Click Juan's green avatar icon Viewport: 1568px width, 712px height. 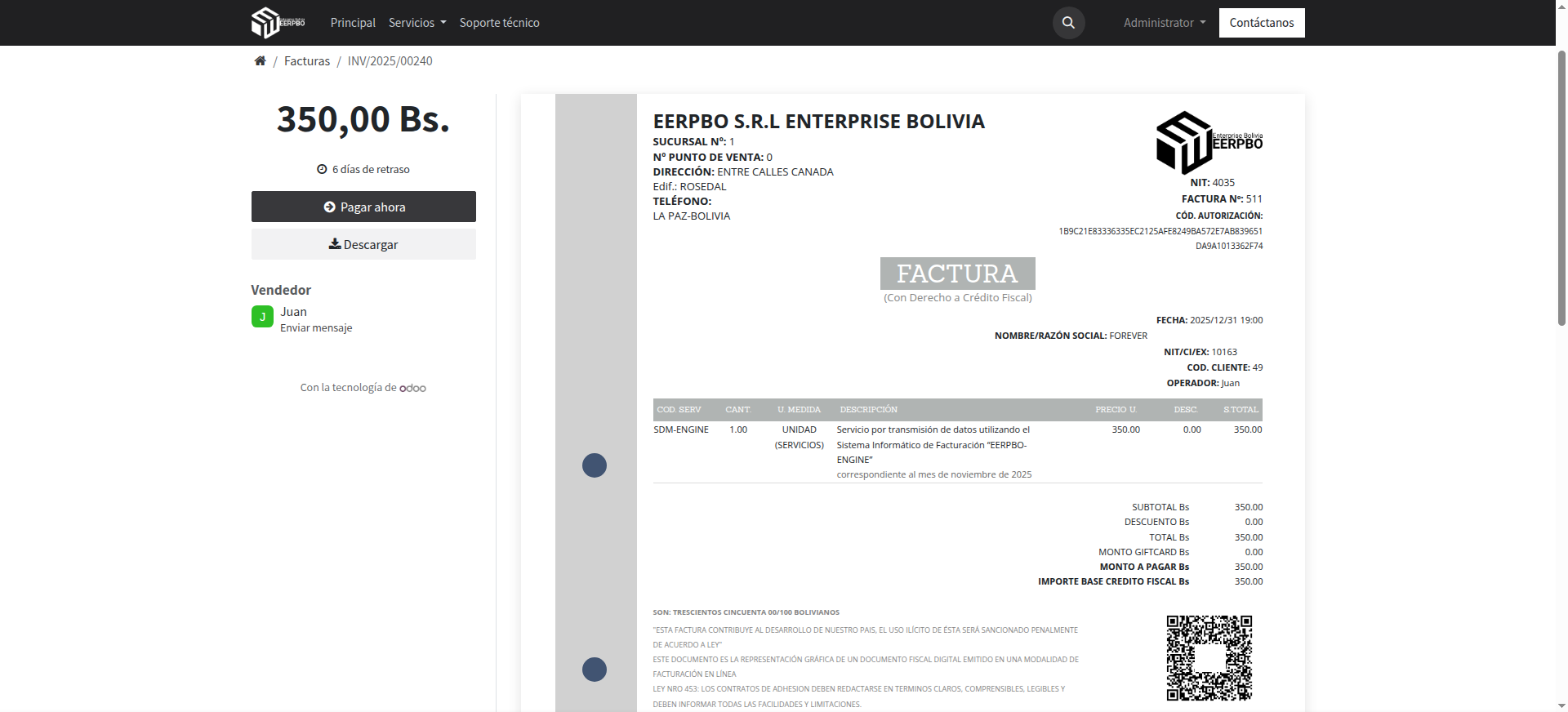[262, 317]
